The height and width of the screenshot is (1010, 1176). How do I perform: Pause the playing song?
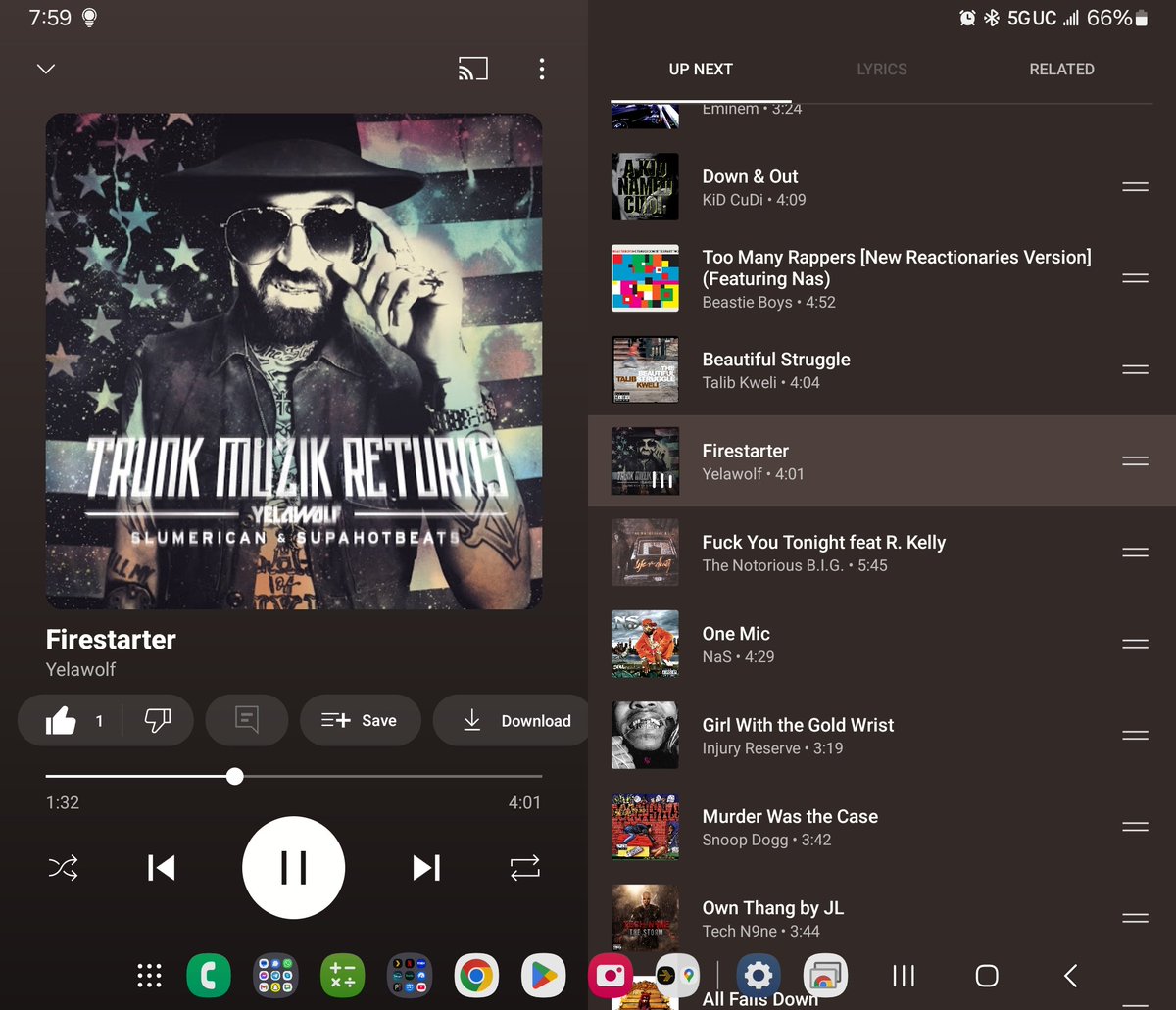294,868
